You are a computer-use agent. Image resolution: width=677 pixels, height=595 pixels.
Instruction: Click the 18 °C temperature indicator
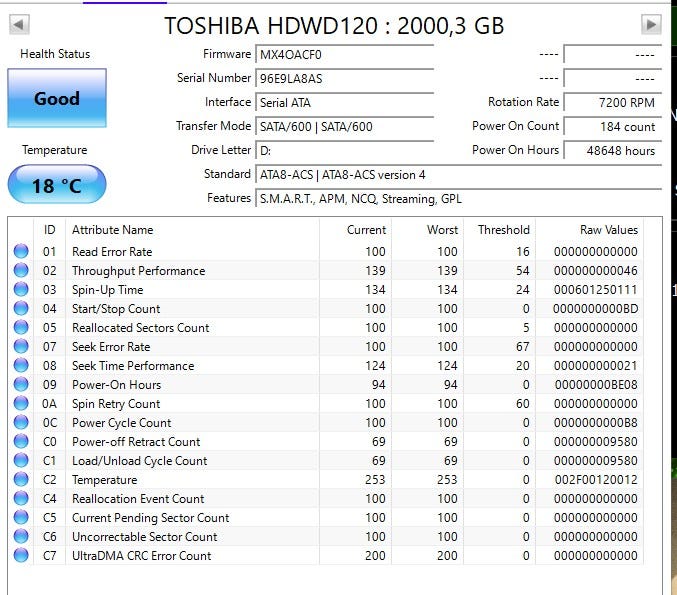[x=57, y=185]
